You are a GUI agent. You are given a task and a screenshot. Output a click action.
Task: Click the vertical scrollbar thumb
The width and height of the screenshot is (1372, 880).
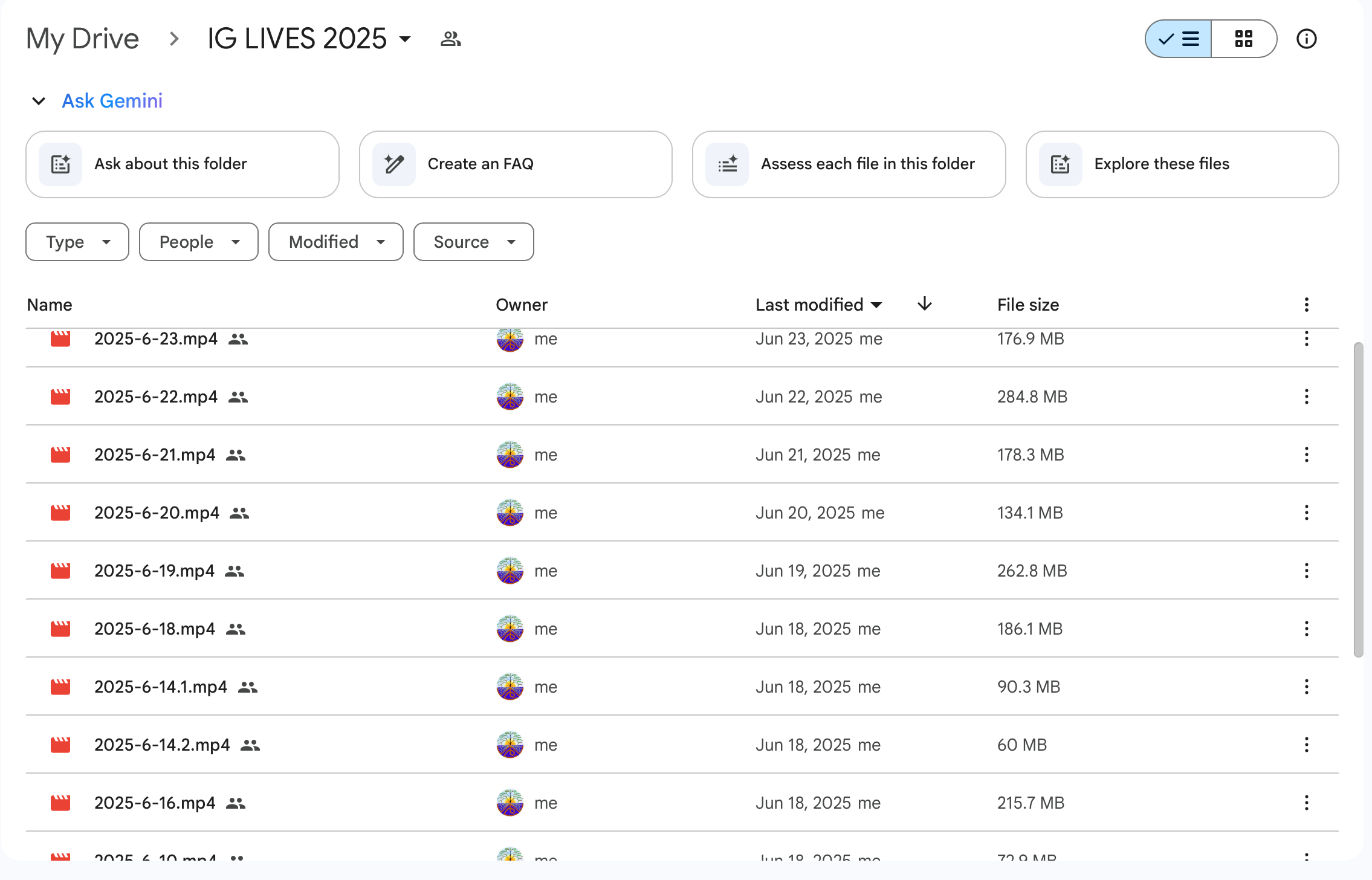(1358, 499)
